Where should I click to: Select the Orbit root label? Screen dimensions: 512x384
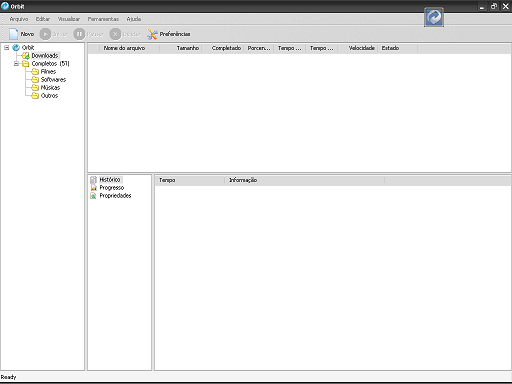click(28, 48)
